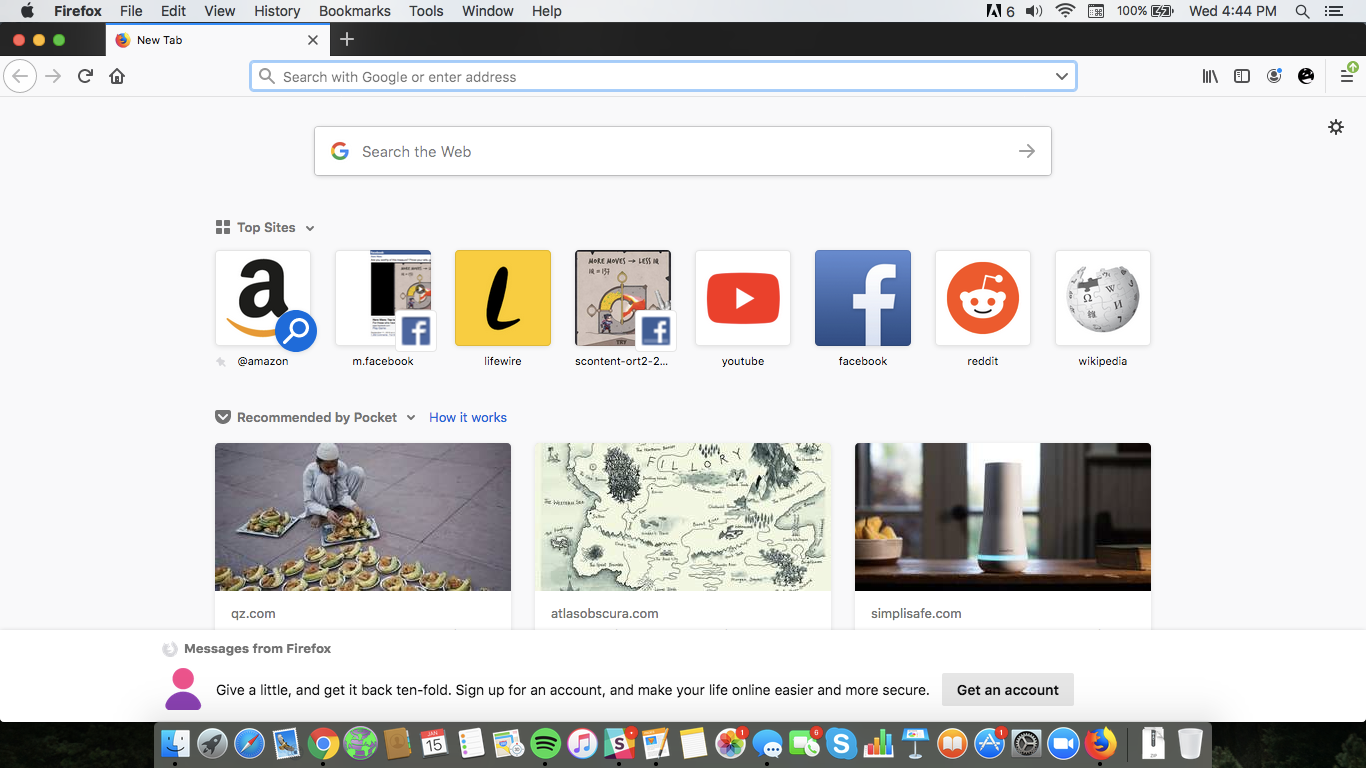This screenshot has height=768, width=1366.
Task: Open the simplisafe.com sponsored story
Action: tap(1003, 536)
